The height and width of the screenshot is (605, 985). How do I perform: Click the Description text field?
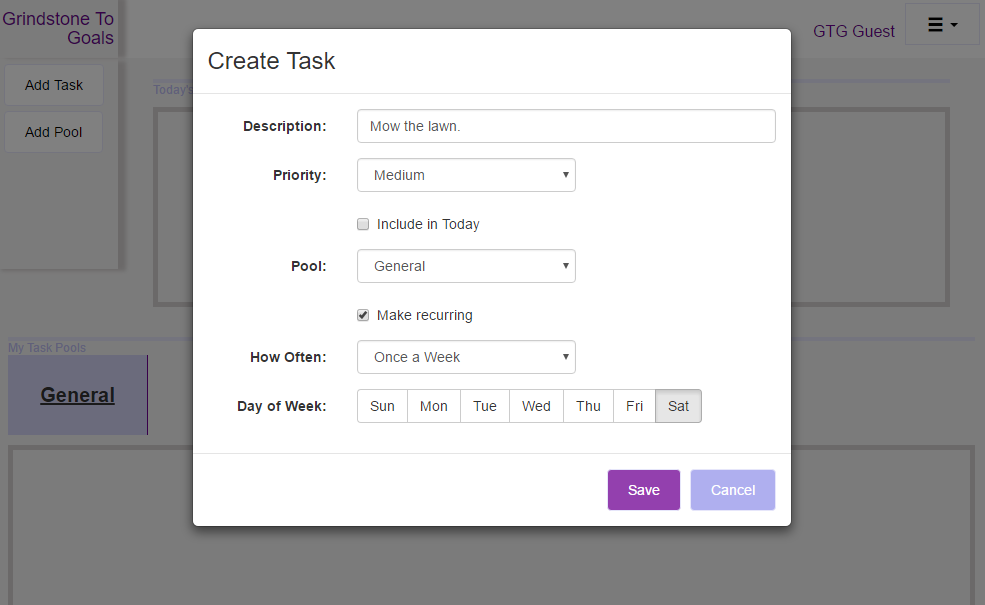566,126
